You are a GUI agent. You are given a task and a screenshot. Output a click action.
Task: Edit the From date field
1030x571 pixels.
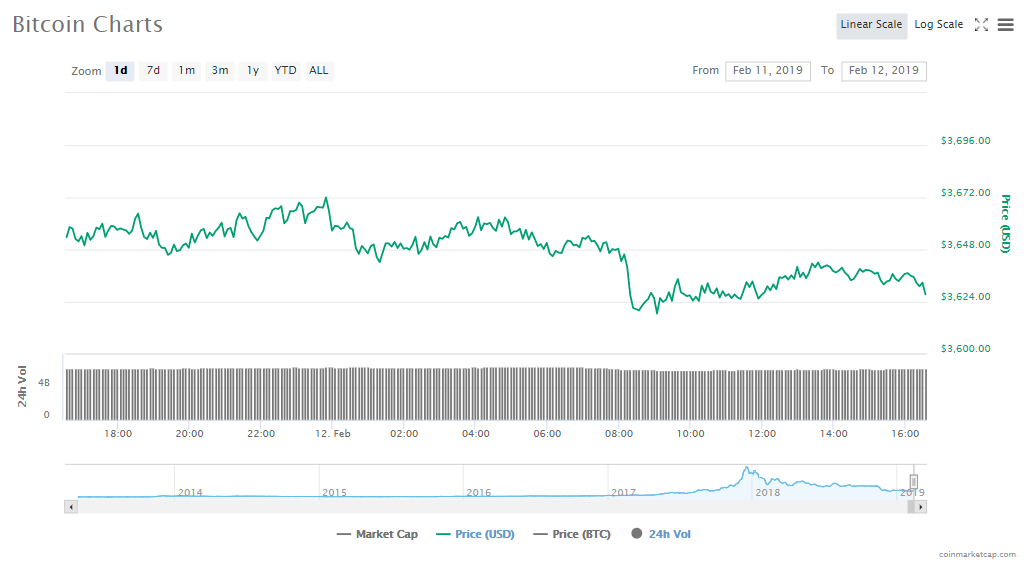pyautogui.click(x=767, y=71)
